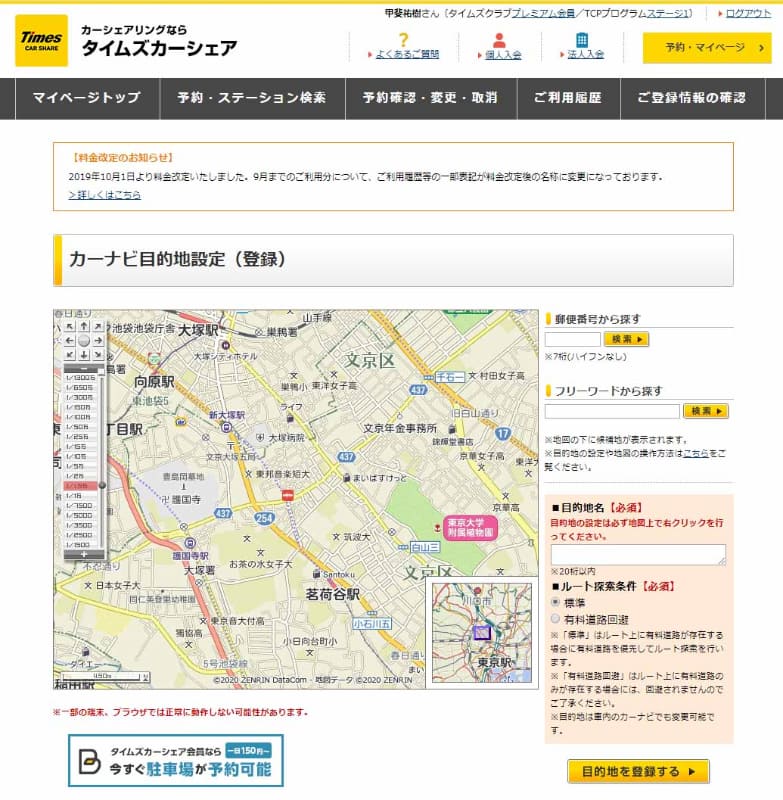
Task: Click 向原駅 label on the map
Action: (154, 382)
